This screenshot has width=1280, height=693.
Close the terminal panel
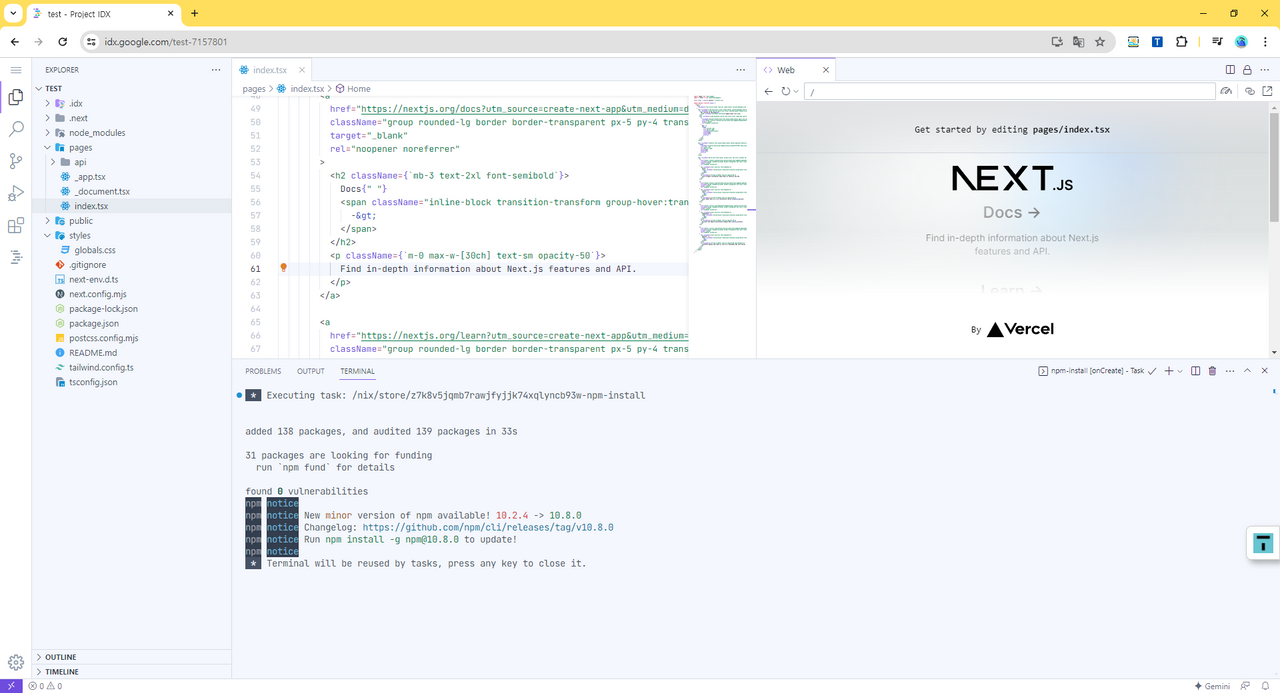point(1265,371)
